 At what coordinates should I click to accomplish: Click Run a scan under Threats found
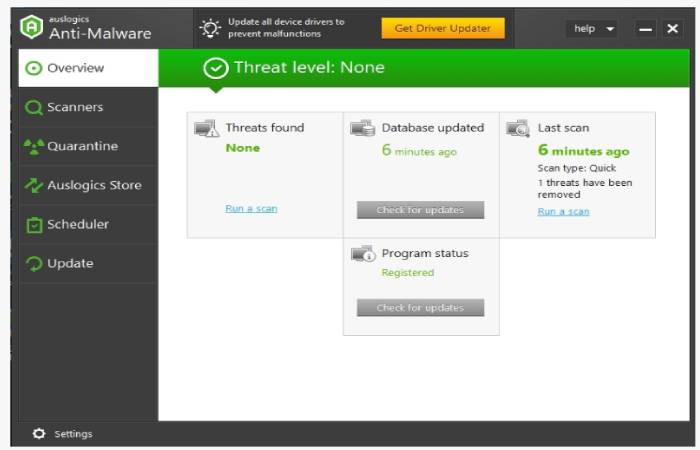coord(251,208)
